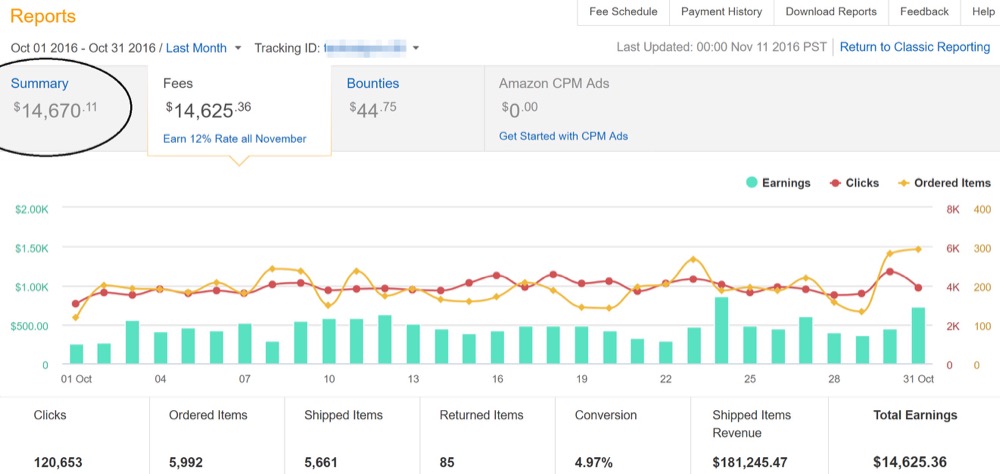This screenshot has height=474, width=1000.
Task: Expand the Tracking ID dropdown arrow
Action: (x=416, y=48)
